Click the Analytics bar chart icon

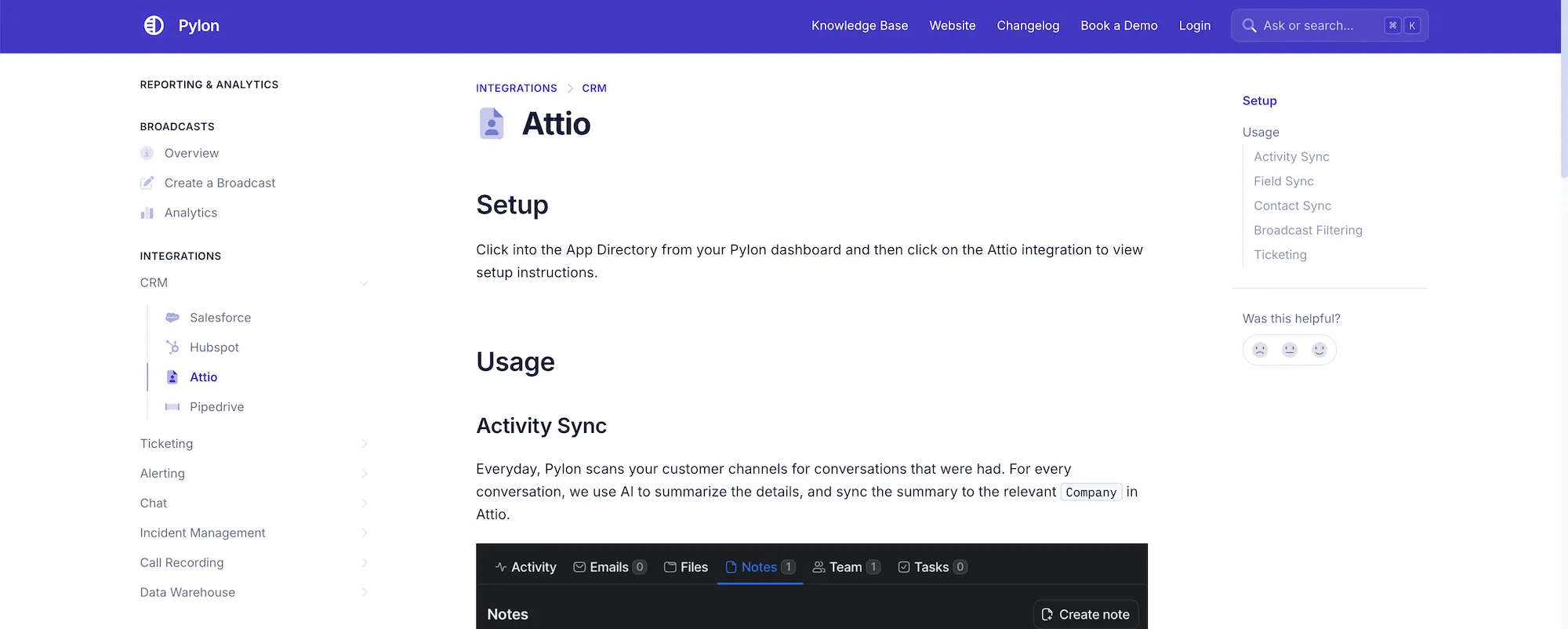pos(147,213)
